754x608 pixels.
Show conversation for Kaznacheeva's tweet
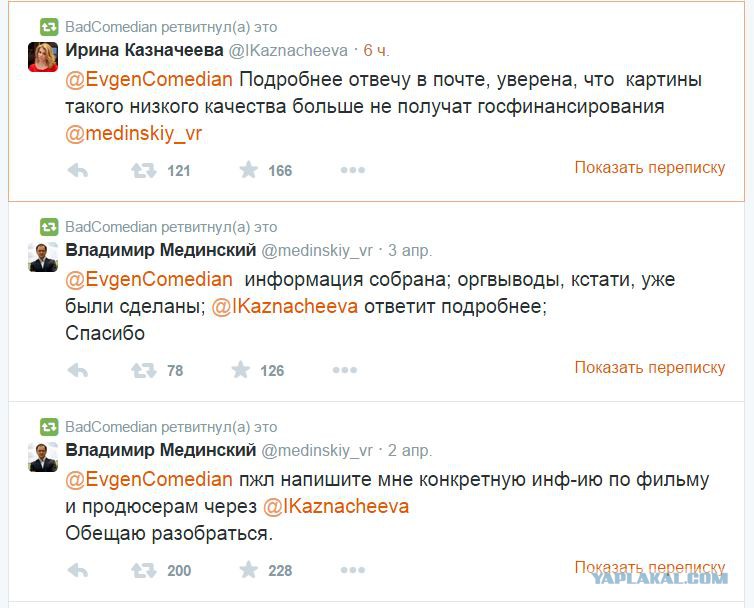(x=650, y=167)
